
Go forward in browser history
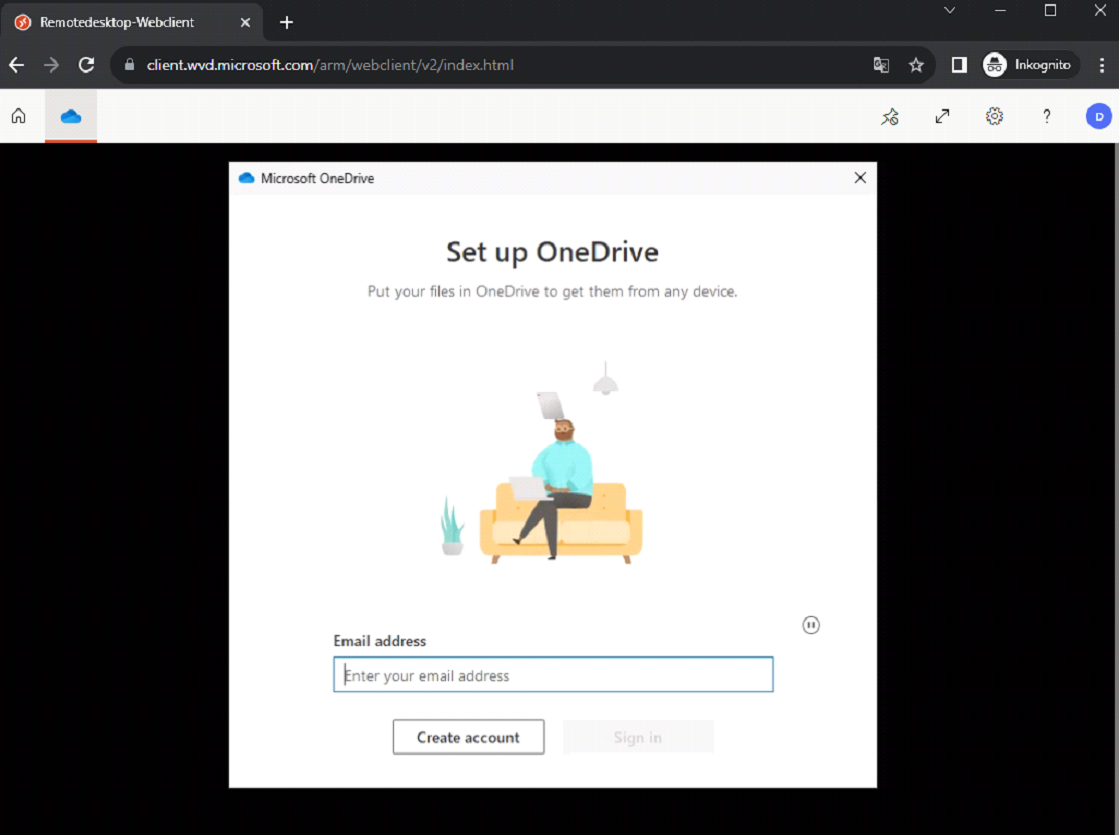tap(51, 65)
